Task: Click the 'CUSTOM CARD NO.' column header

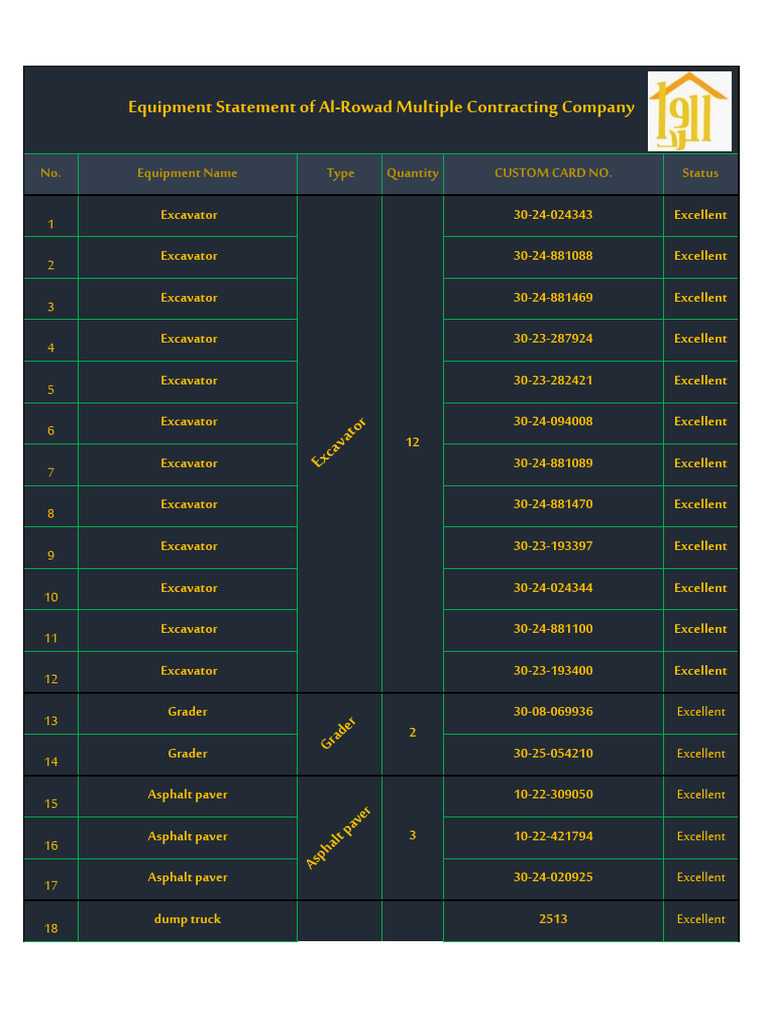Action: click(553, 173)
